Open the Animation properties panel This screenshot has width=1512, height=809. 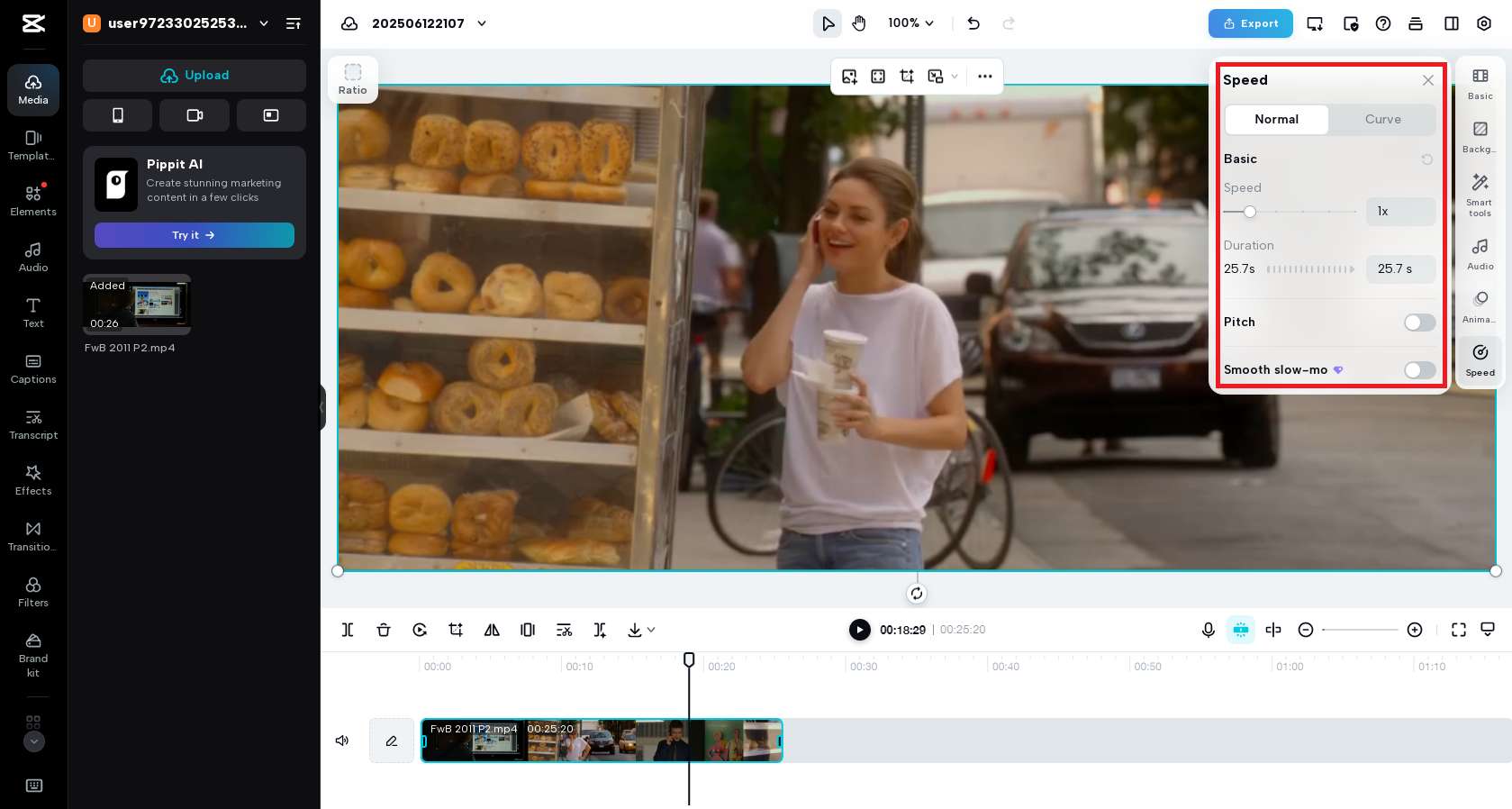click(x=1480, y=306)
